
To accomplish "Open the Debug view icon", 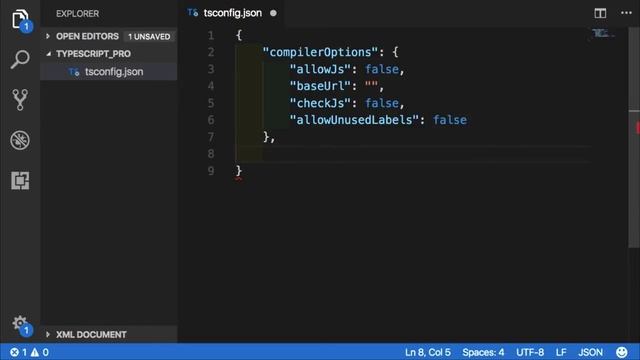I will pyautogui.click(x=20, y=140).
